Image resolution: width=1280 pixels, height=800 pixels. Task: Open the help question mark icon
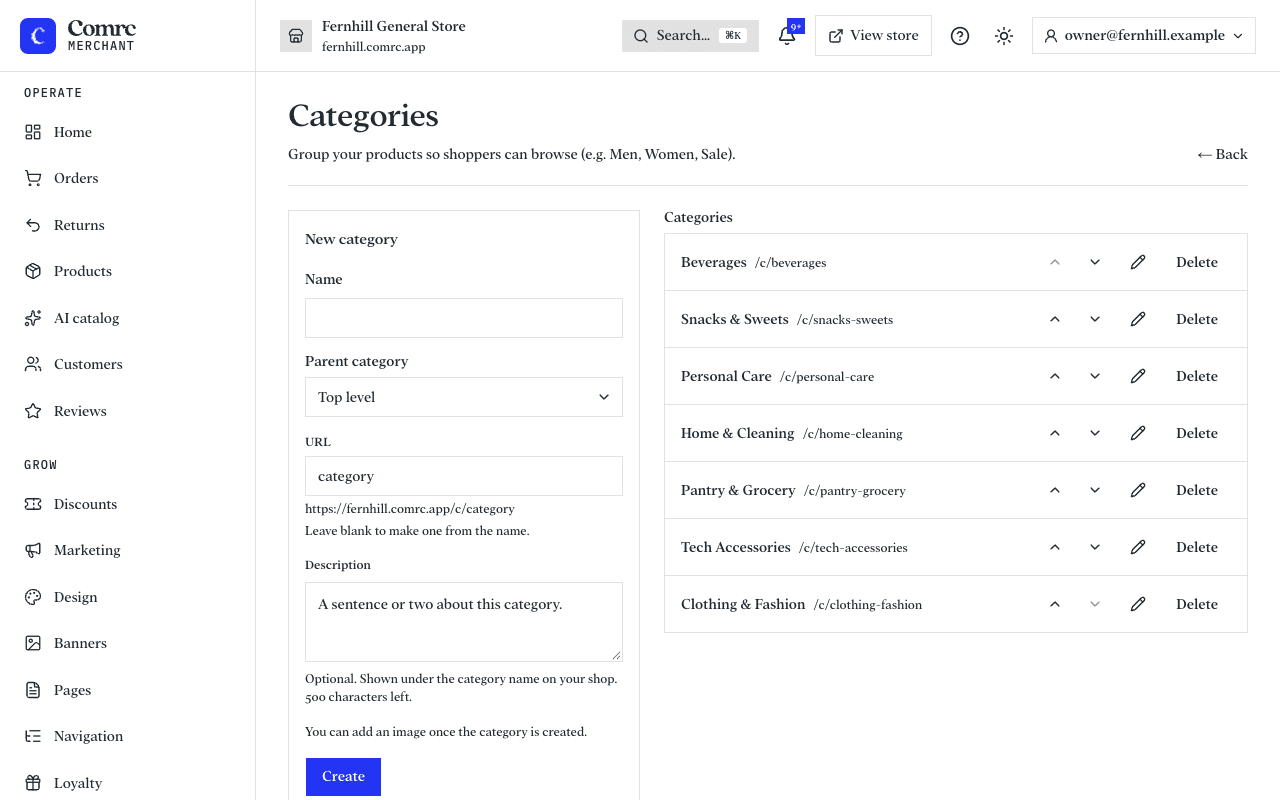point(960,36)
